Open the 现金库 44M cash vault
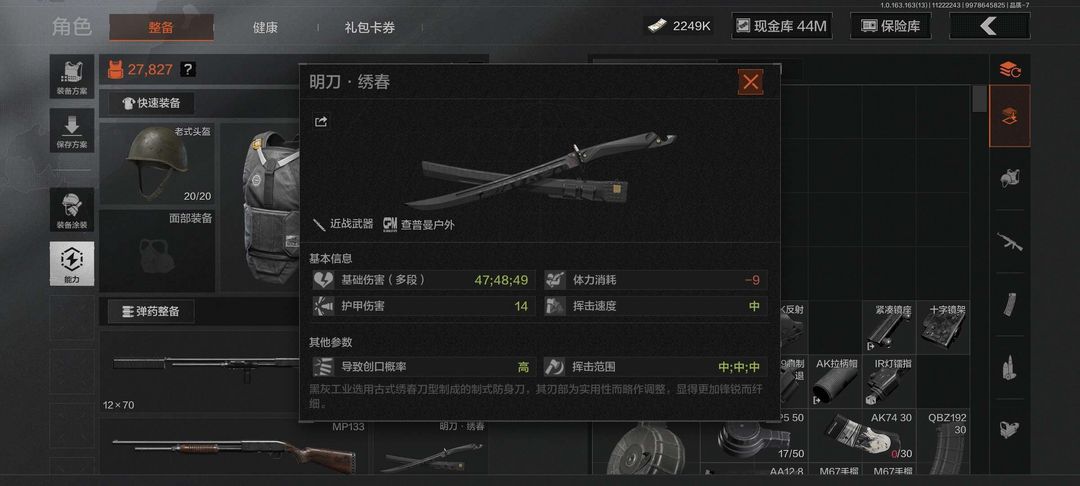 coord(782,26)
